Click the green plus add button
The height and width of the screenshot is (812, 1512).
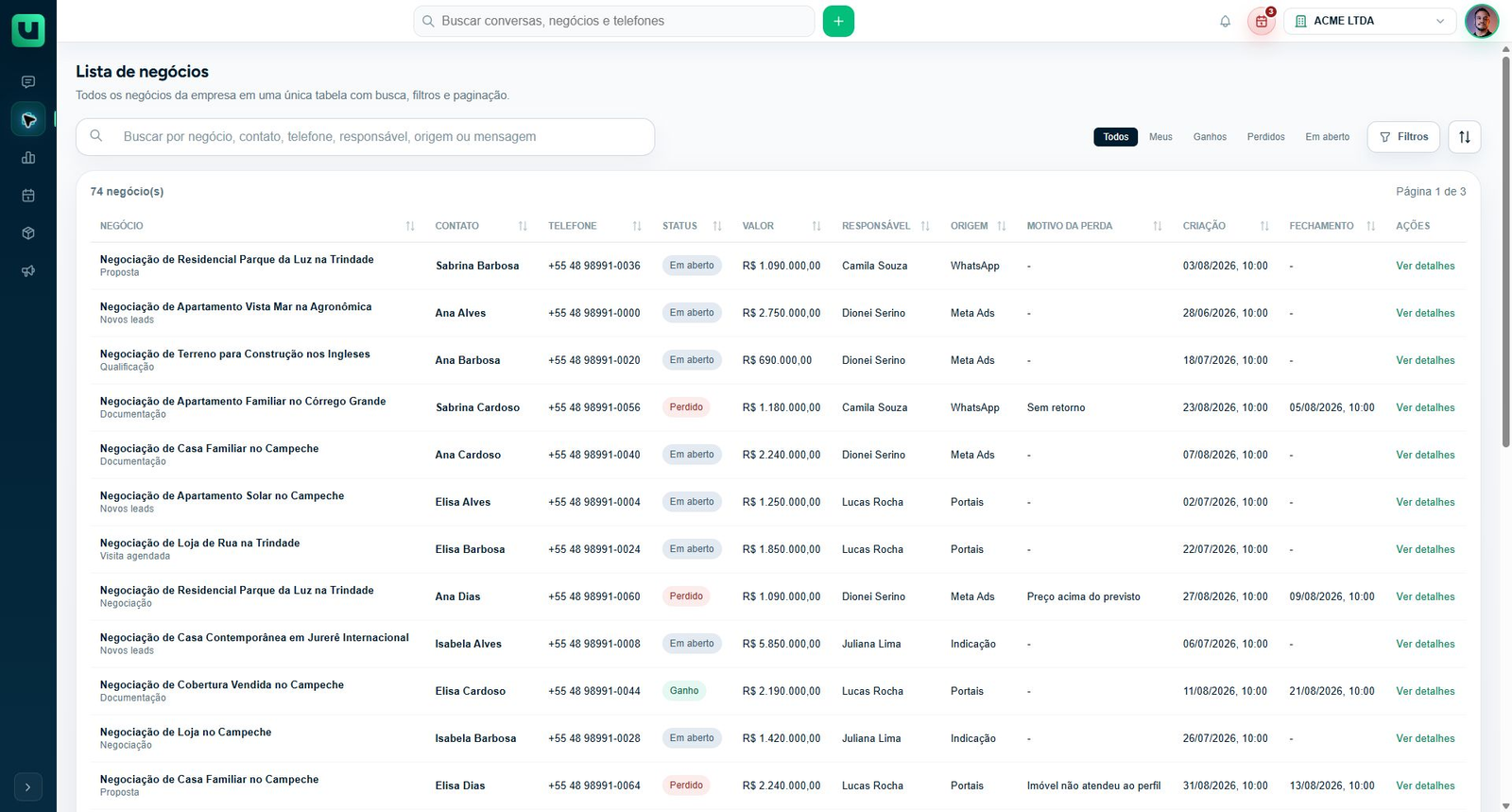[x=838, y=21]
